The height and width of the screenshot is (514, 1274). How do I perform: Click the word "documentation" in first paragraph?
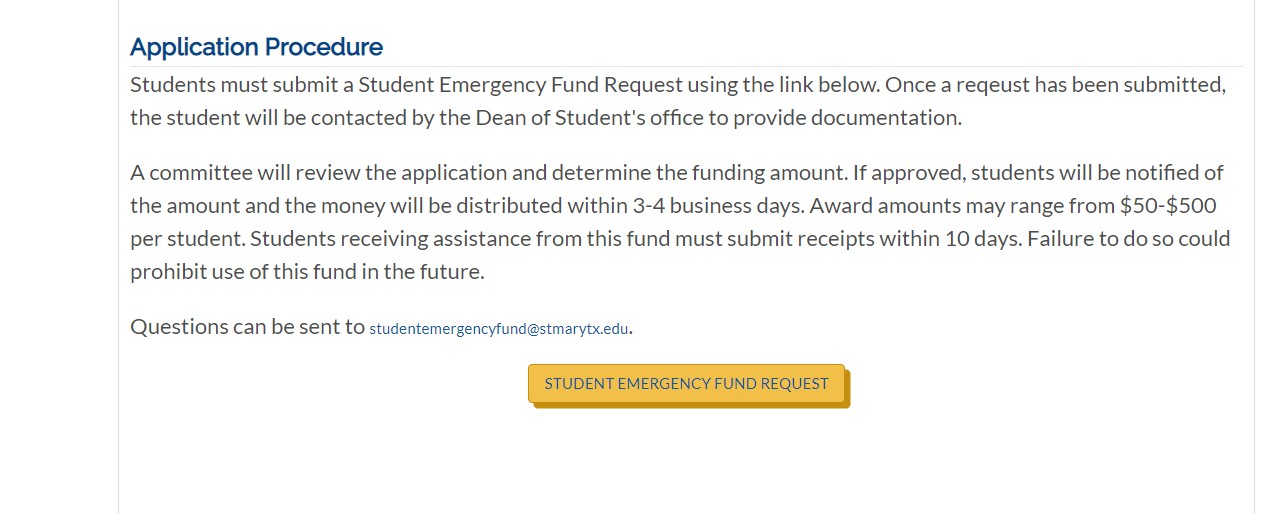coord(885,117)
